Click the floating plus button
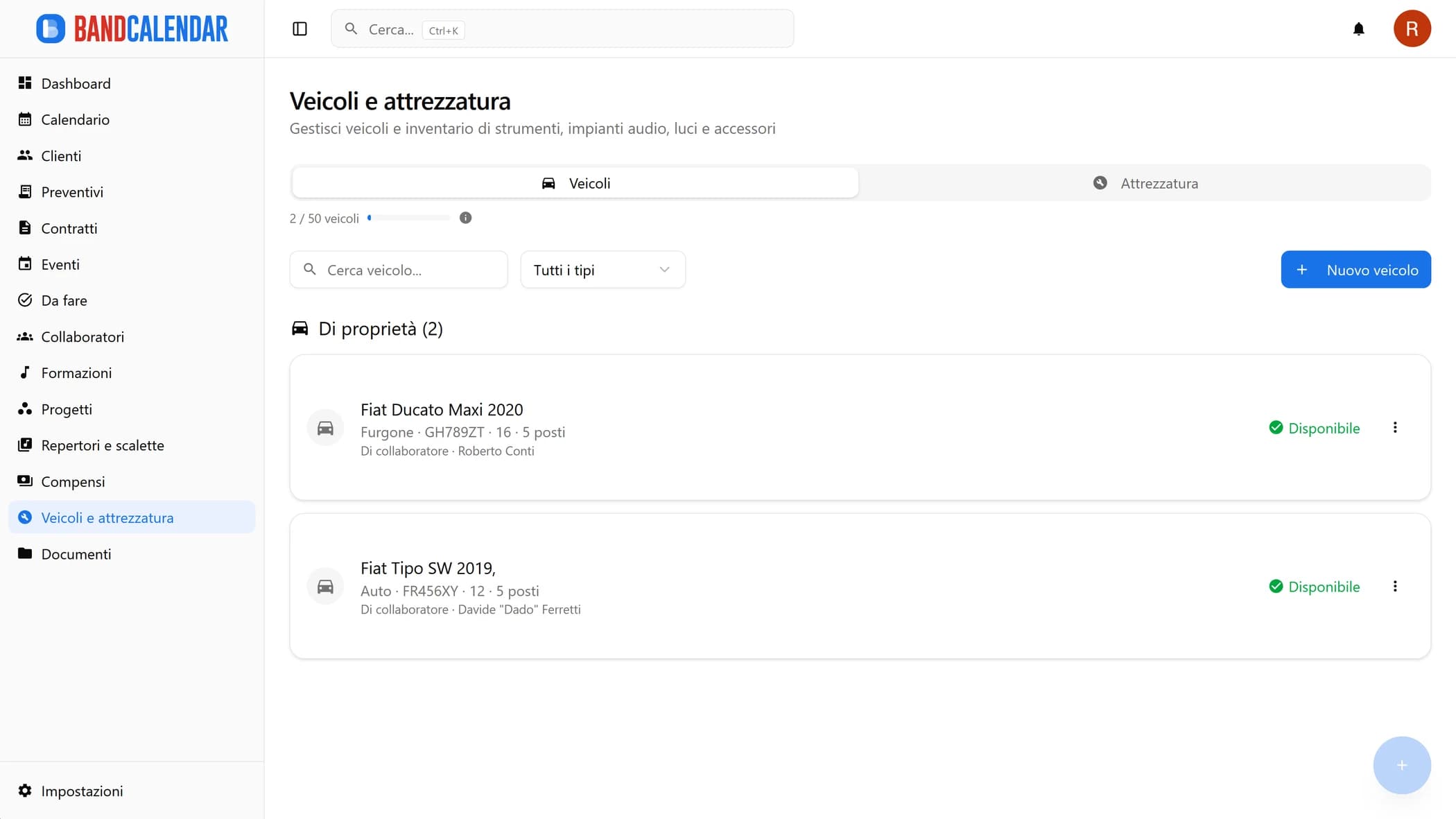 click(1401, 765)
